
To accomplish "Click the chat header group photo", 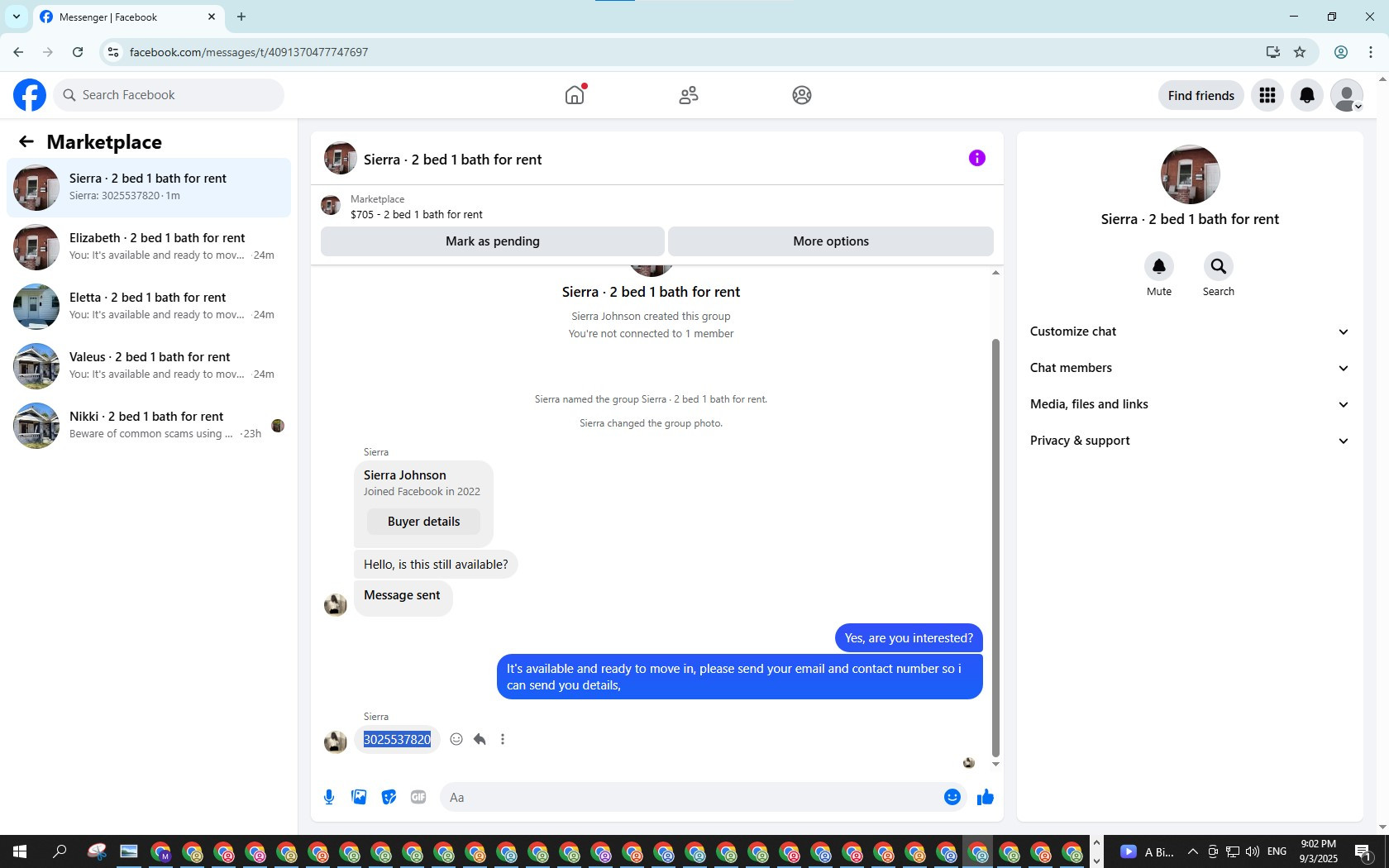I will pos(340,158).
